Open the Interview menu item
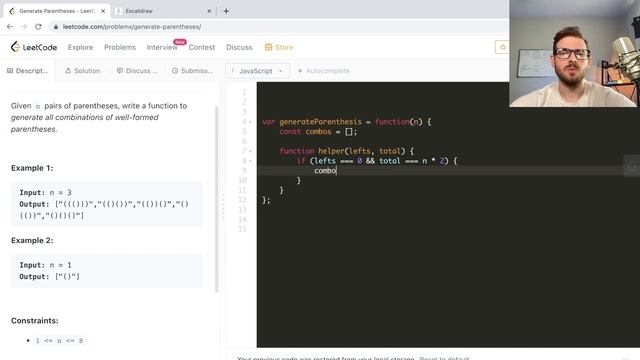 coord(162,47)
